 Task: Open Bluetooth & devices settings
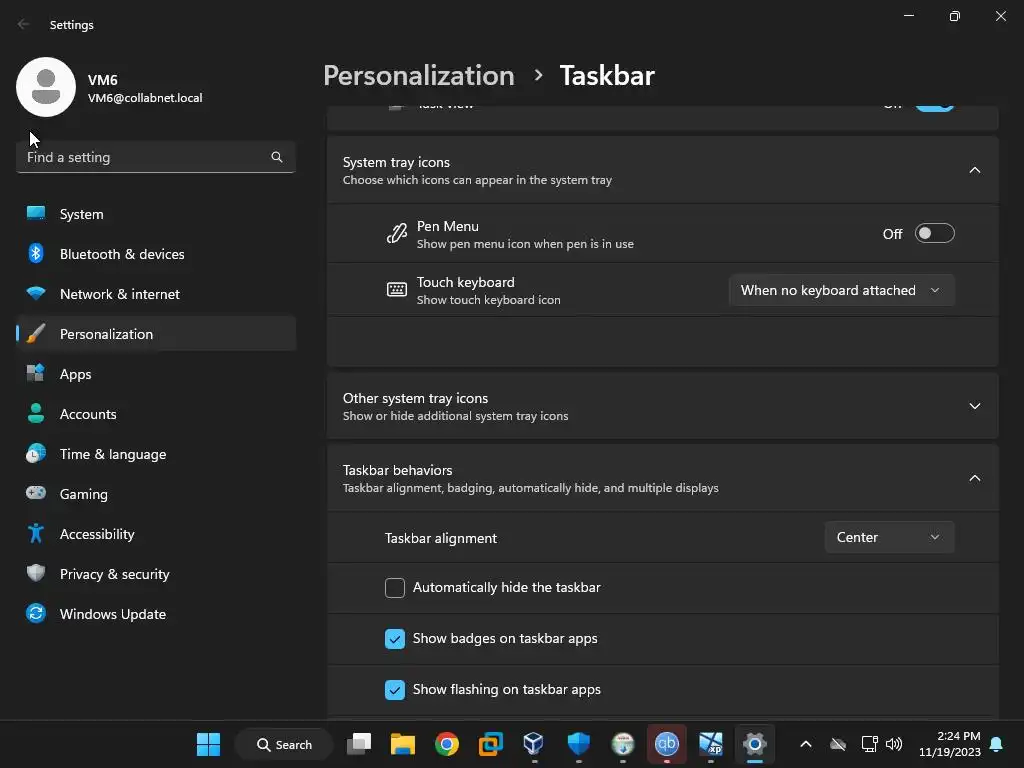coord(155,254)
